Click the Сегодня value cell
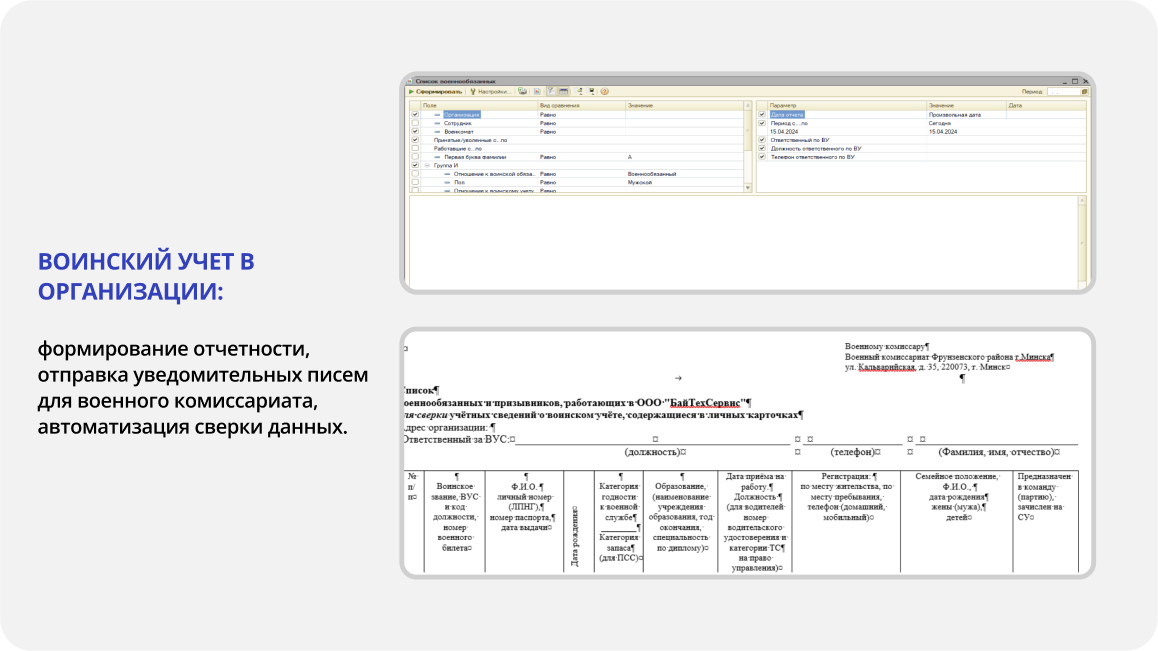1158x651 pixels. point(940,123)
